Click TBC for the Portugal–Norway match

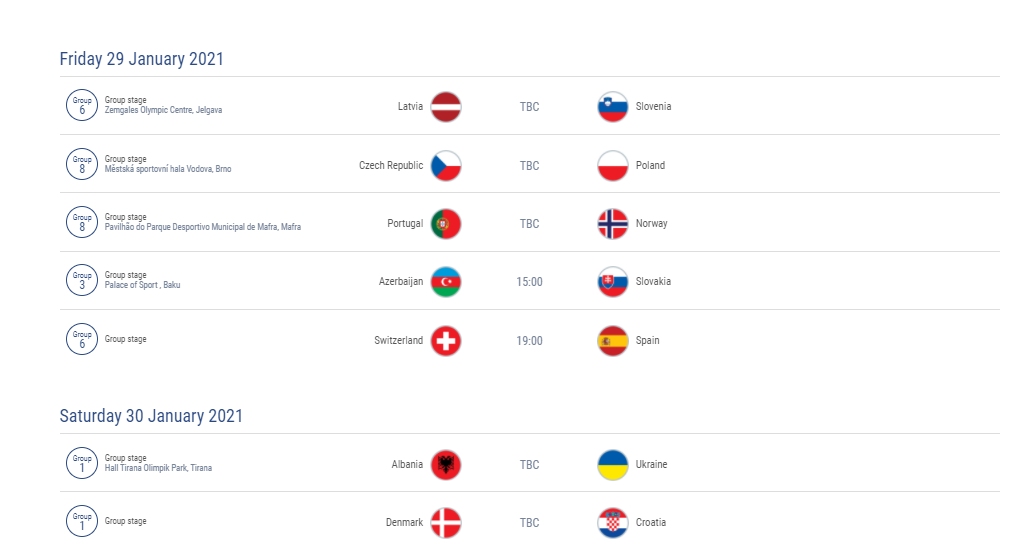[529, 224]
